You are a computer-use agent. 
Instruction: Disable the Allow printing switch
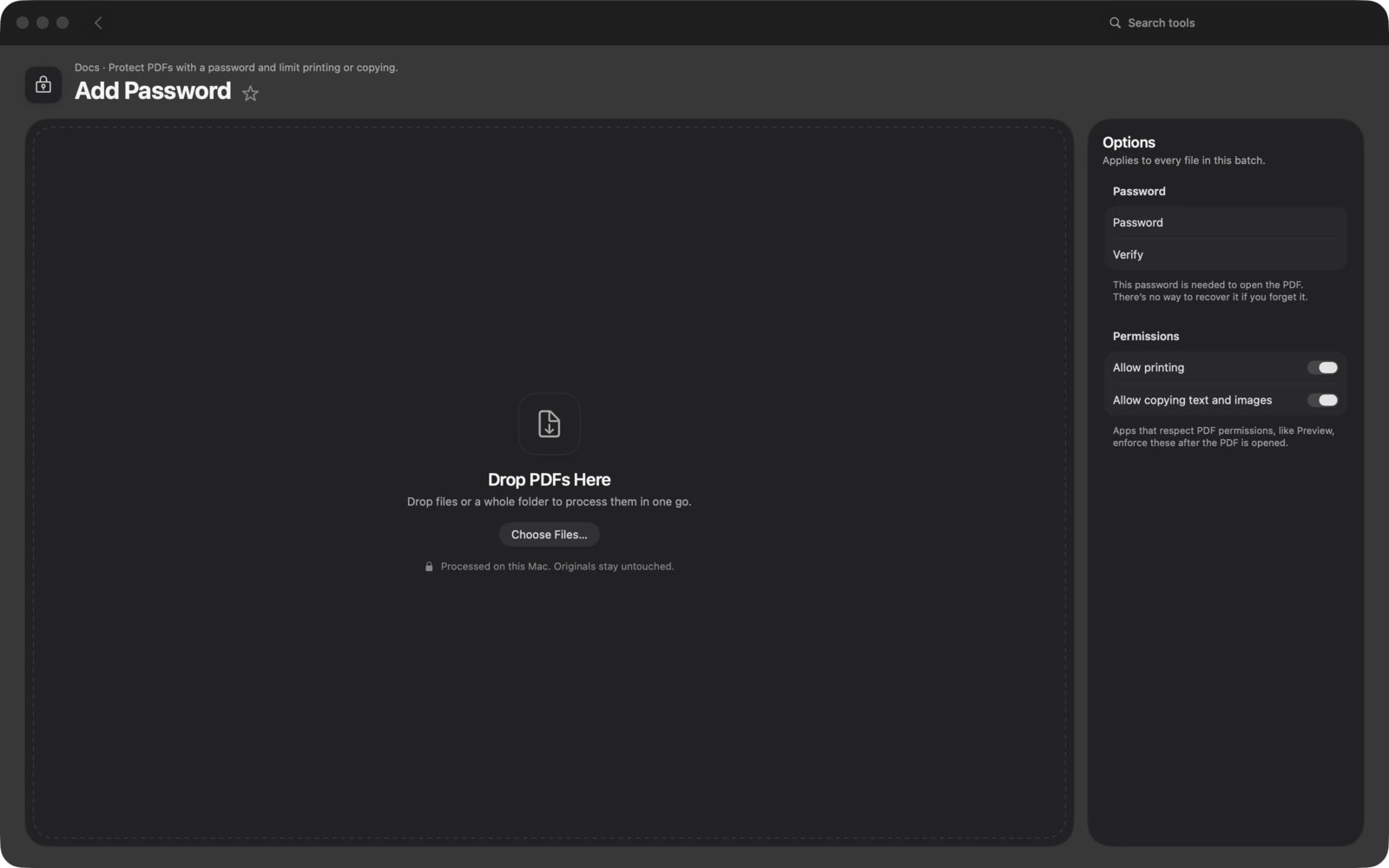1323,368
